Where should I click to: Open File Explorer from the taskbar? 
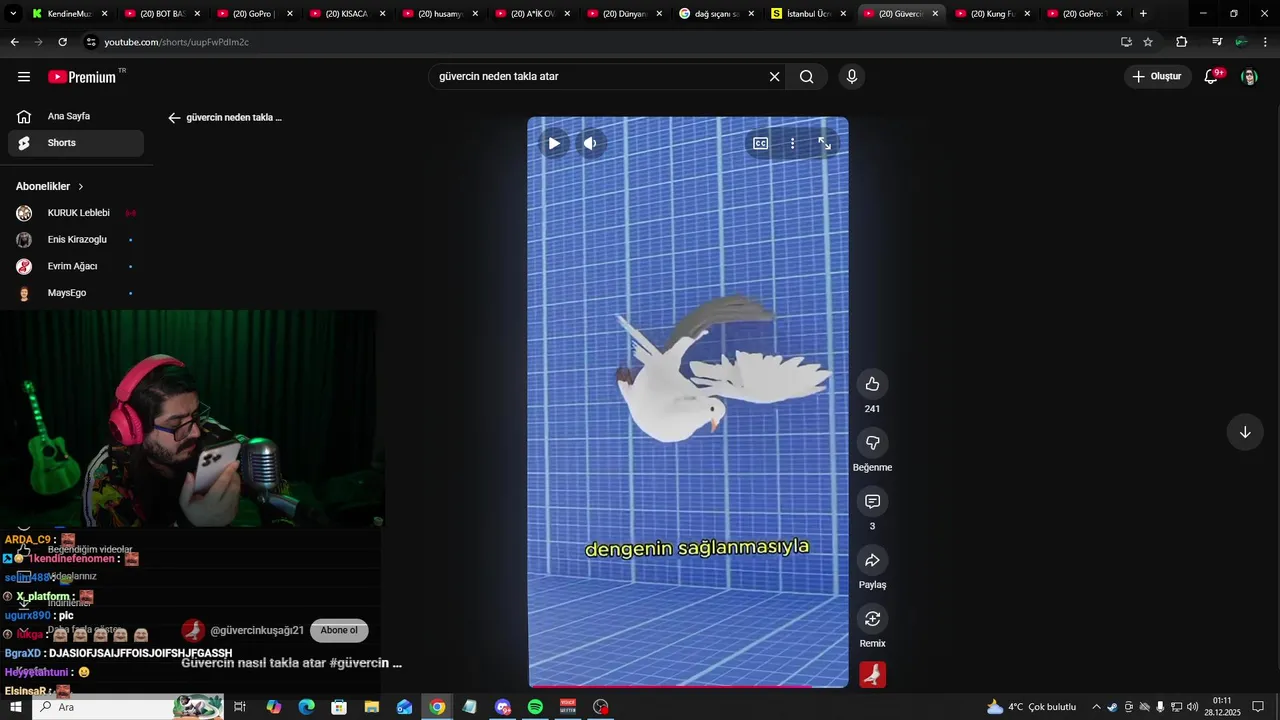point(372,707)
